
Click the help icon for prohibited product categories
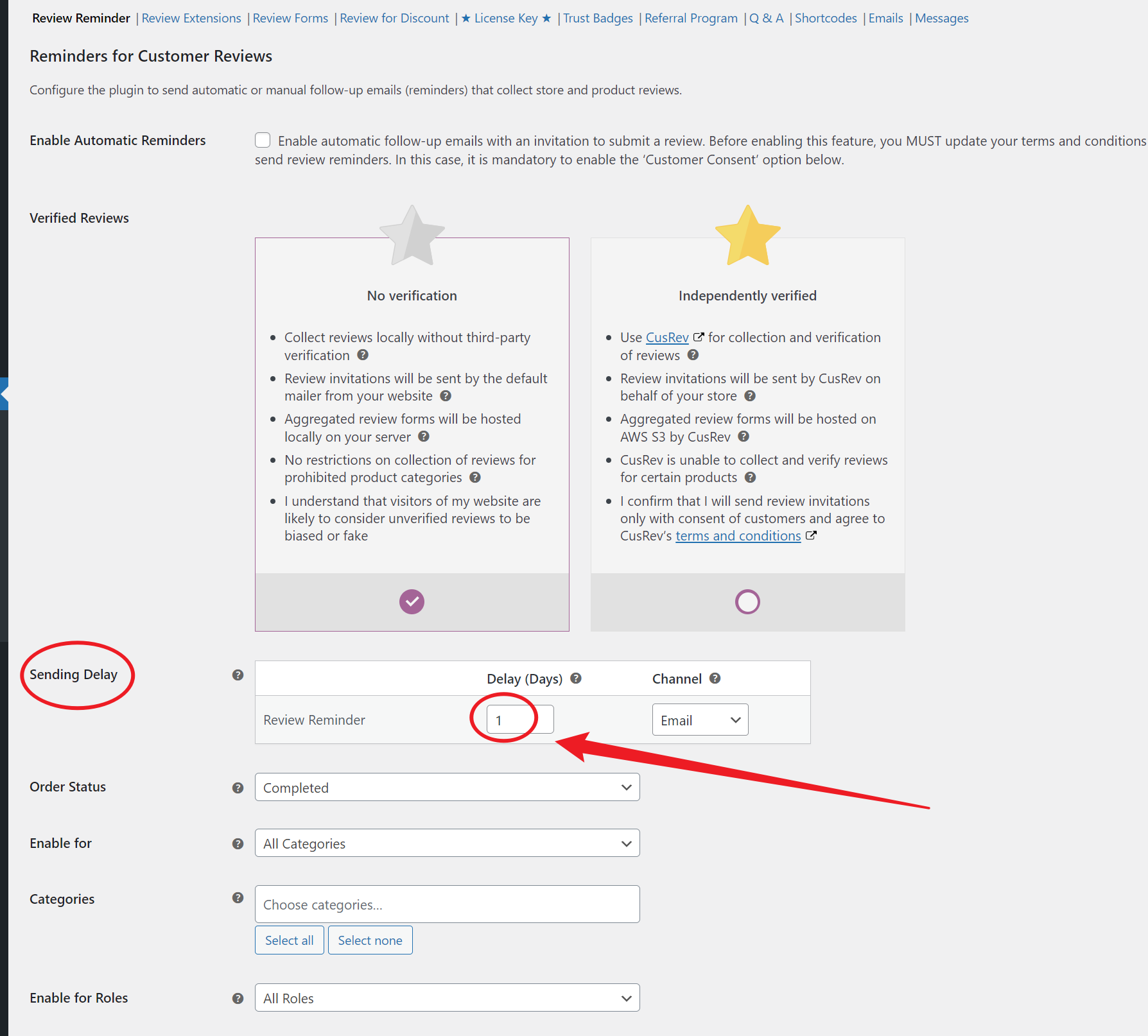point(475,478)
